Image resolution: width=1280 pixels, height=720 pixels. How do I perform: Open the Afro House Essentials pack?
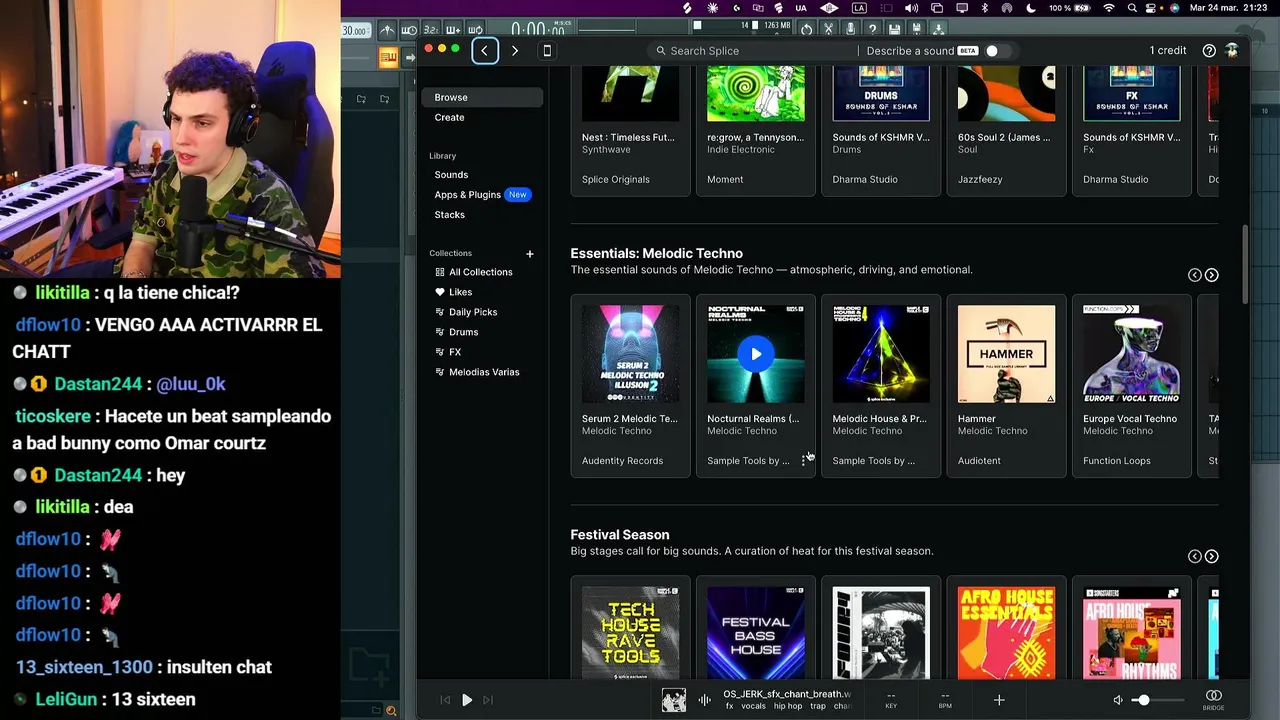1006,633
